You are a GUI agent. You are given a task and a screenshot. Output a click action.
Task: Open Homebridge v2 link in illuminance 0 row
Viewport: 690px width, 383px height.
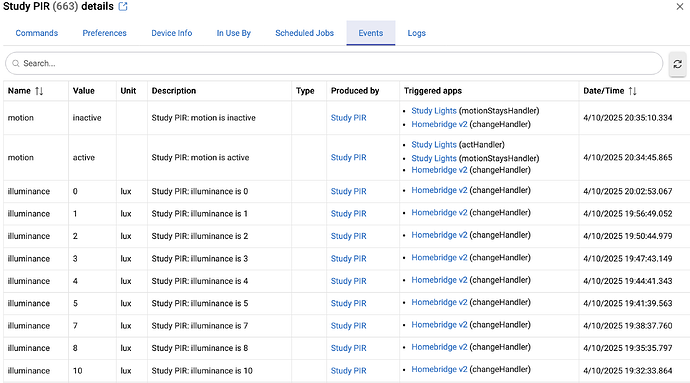point(439,190)
